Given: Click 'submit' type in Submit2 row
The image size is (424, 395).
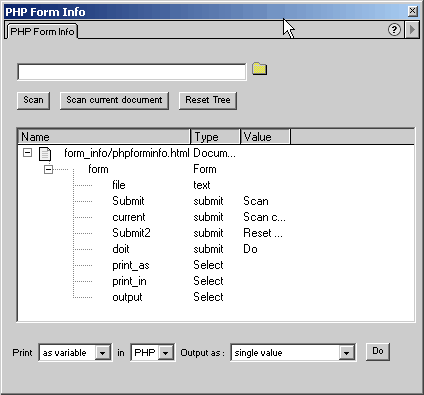Looking at the screenshot, I should pos(208,233).
